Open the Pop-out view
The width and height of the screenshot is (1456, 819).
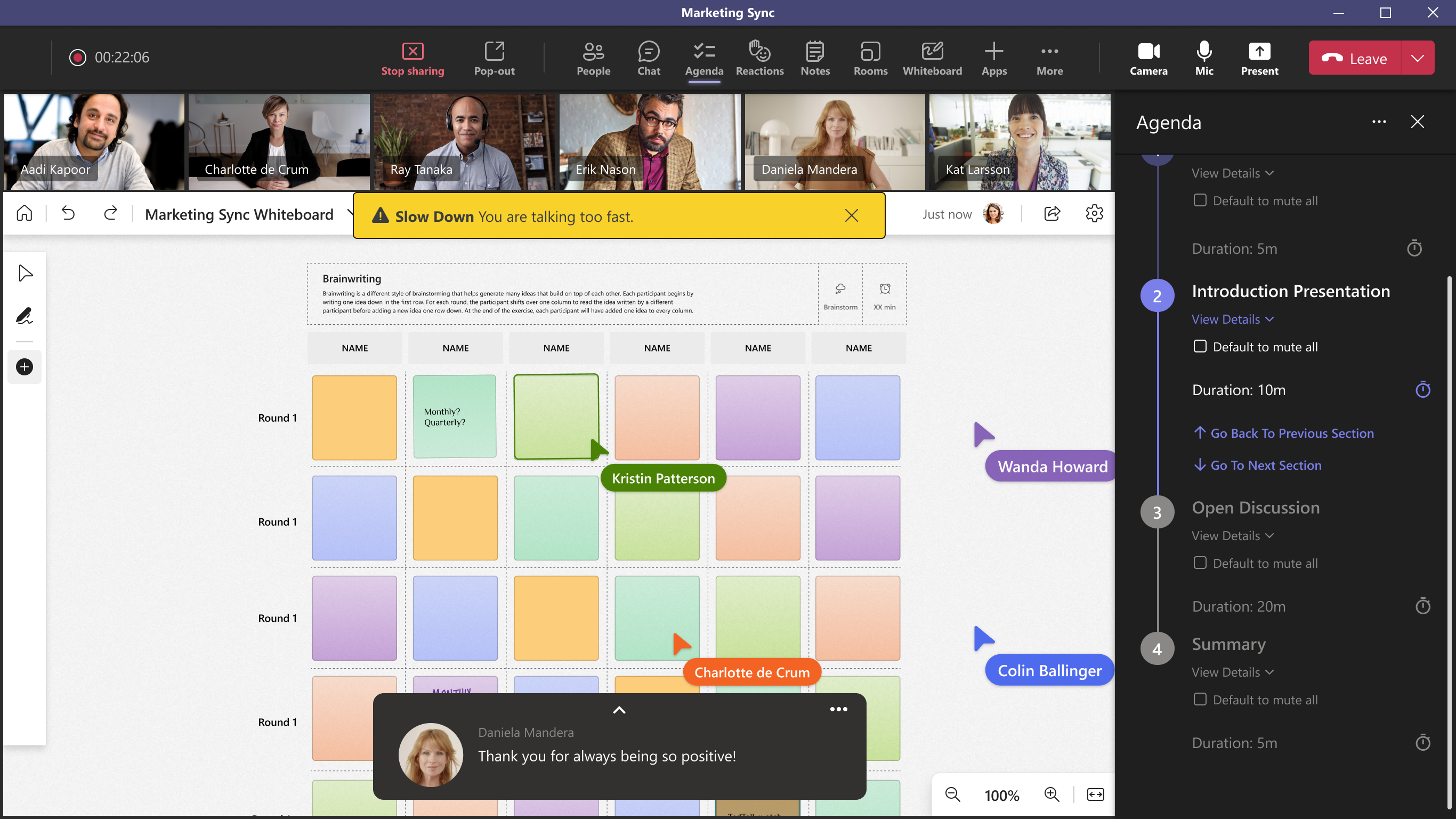pos(494,58)
